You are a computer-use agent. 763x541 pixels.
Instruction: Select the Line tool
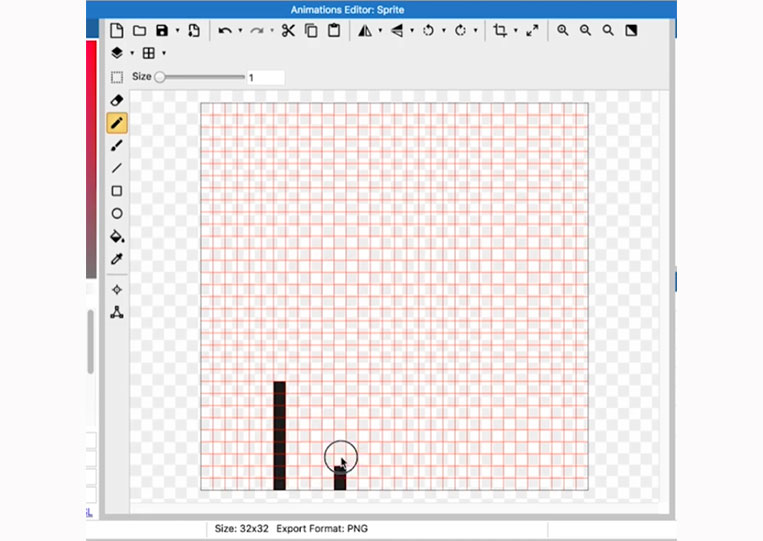click(117, 168)
